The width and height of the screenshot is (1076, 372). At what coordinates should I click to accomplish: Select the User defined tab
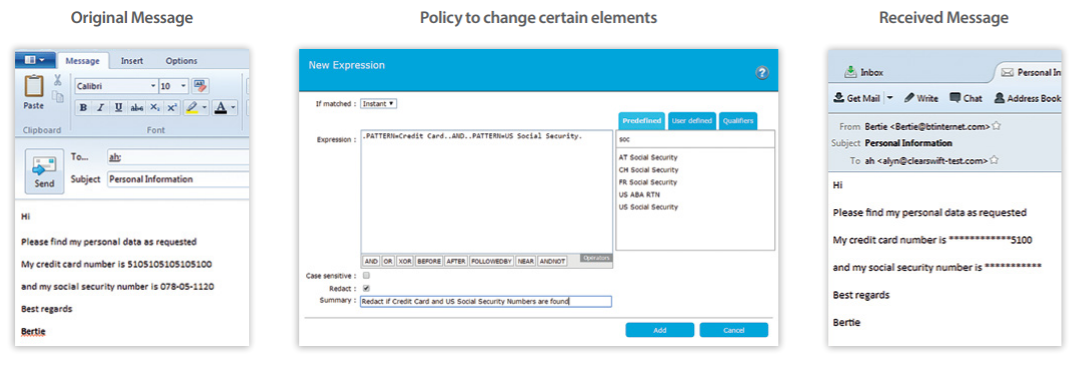point(691,121)
